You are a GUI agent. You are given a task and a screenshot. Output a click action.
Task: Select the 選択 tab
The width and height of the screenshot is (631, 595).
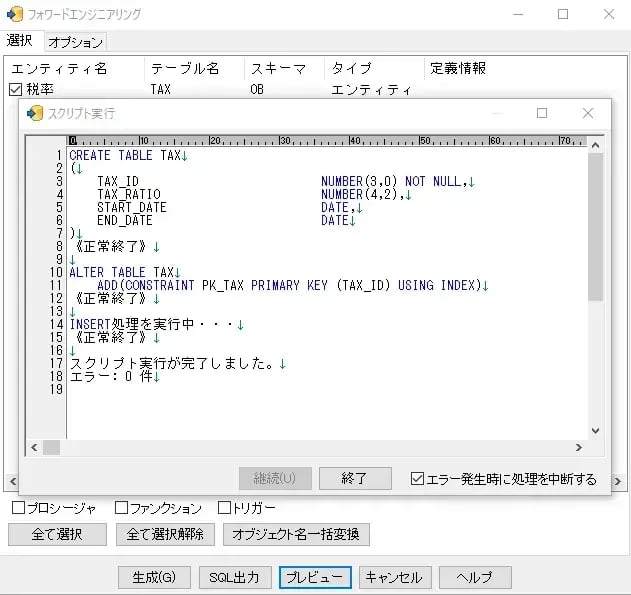point(20,41)
